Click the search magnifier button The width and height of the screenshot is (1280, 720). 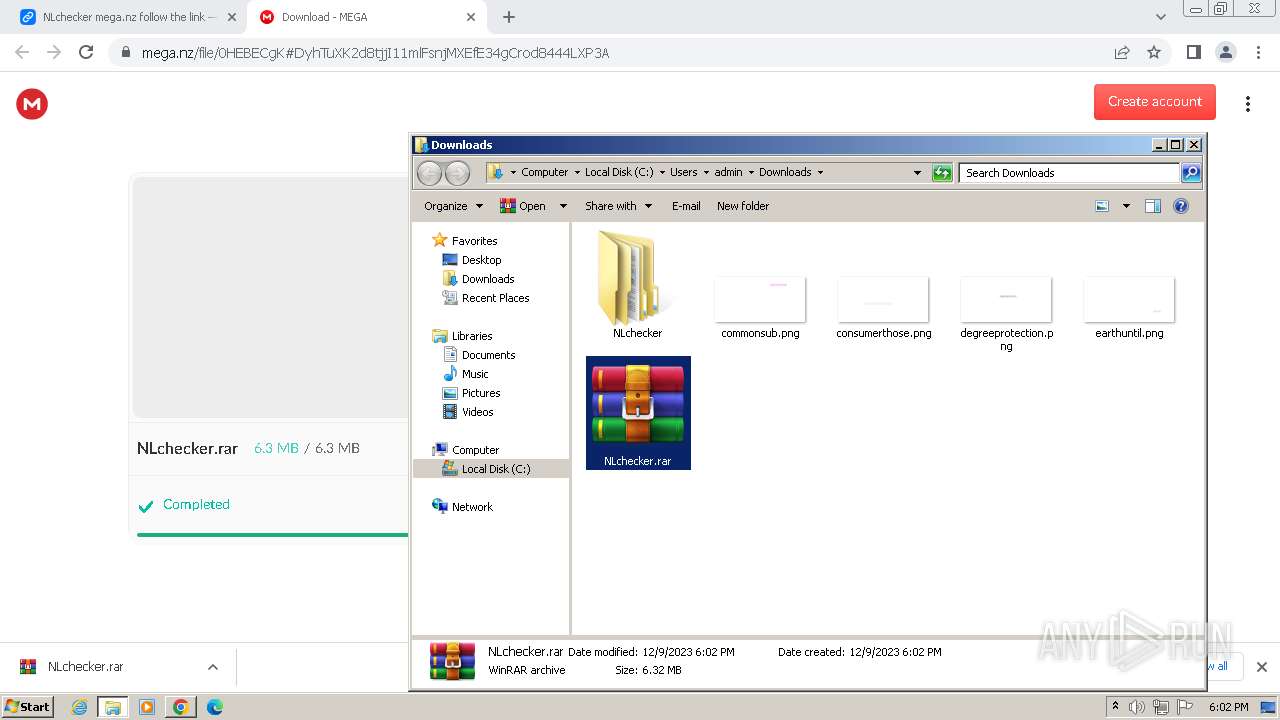click(1191, 173)
